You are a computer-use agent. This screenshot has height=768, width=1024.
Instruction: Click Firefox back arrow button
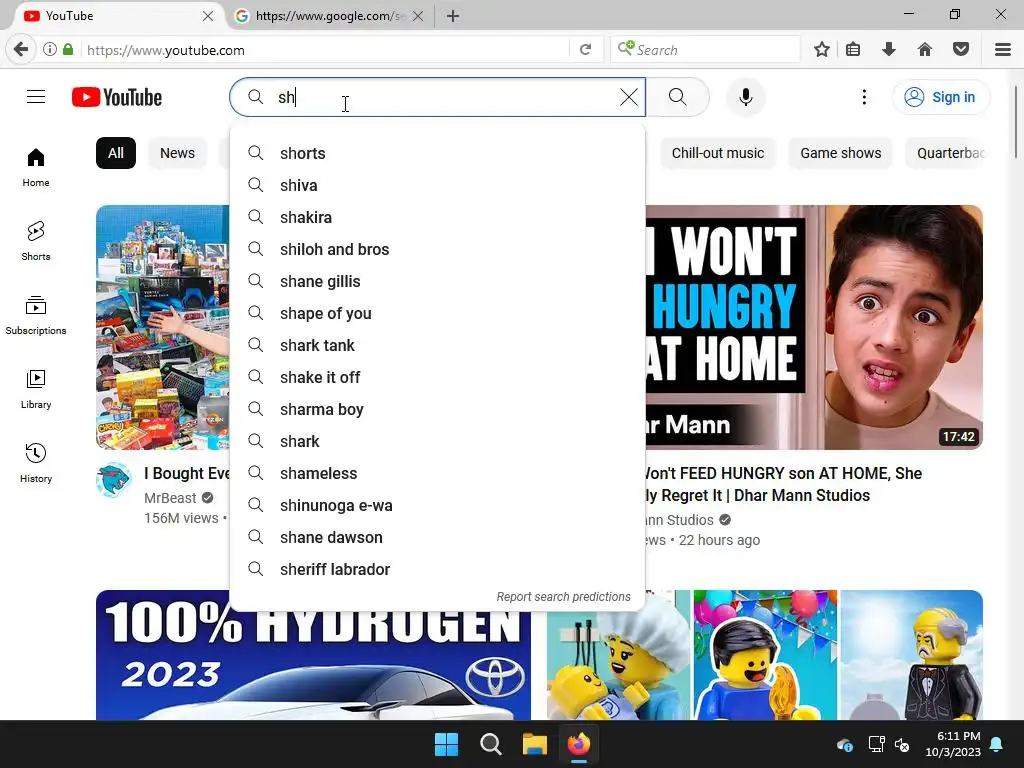(x=21, y=50)
